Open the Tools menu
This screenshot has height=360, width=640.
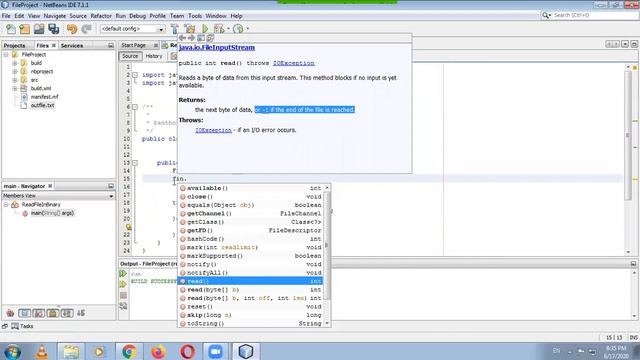[x=195, y=16]
